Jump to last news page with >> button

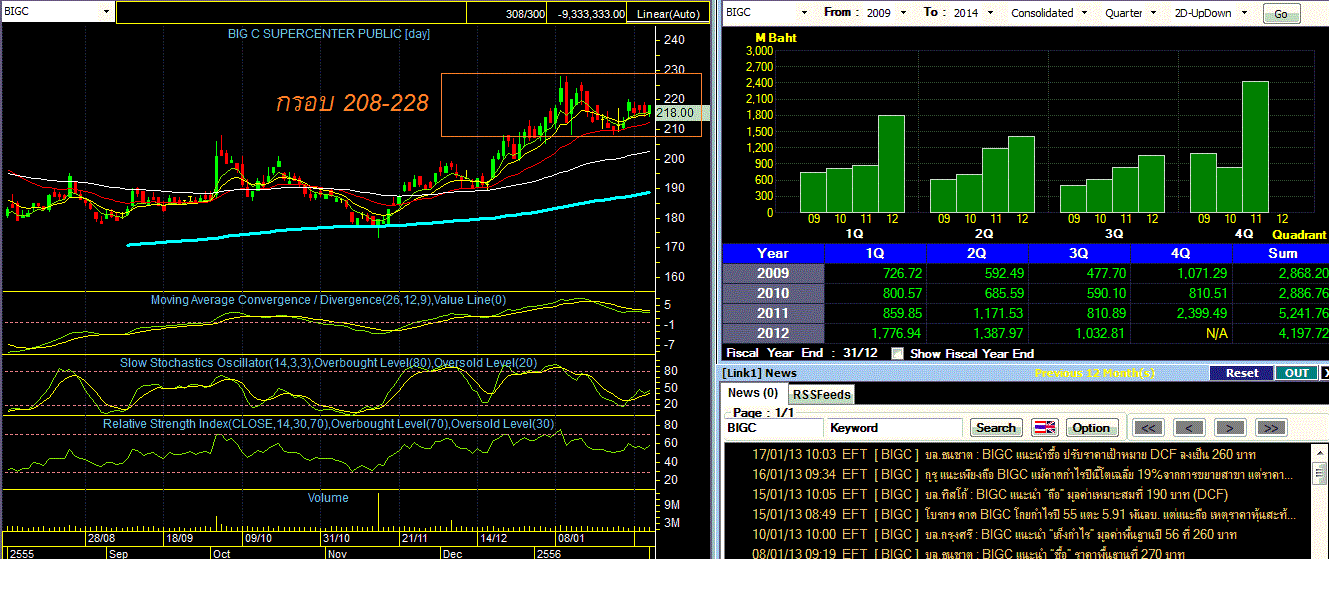(1270, 427)
